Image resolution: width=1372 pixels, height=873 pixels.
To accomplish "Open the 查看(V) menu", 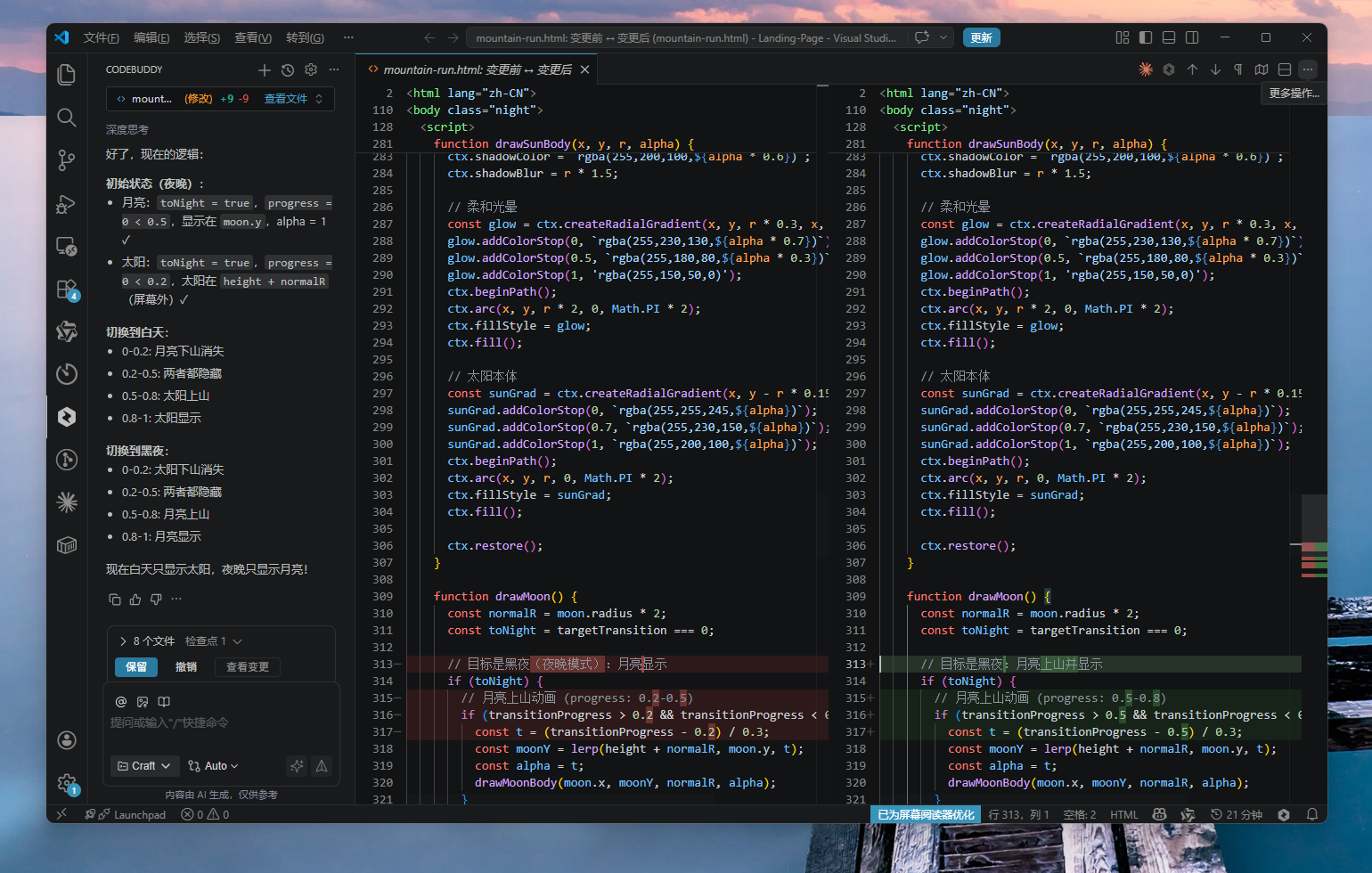I will pos(252,37).
